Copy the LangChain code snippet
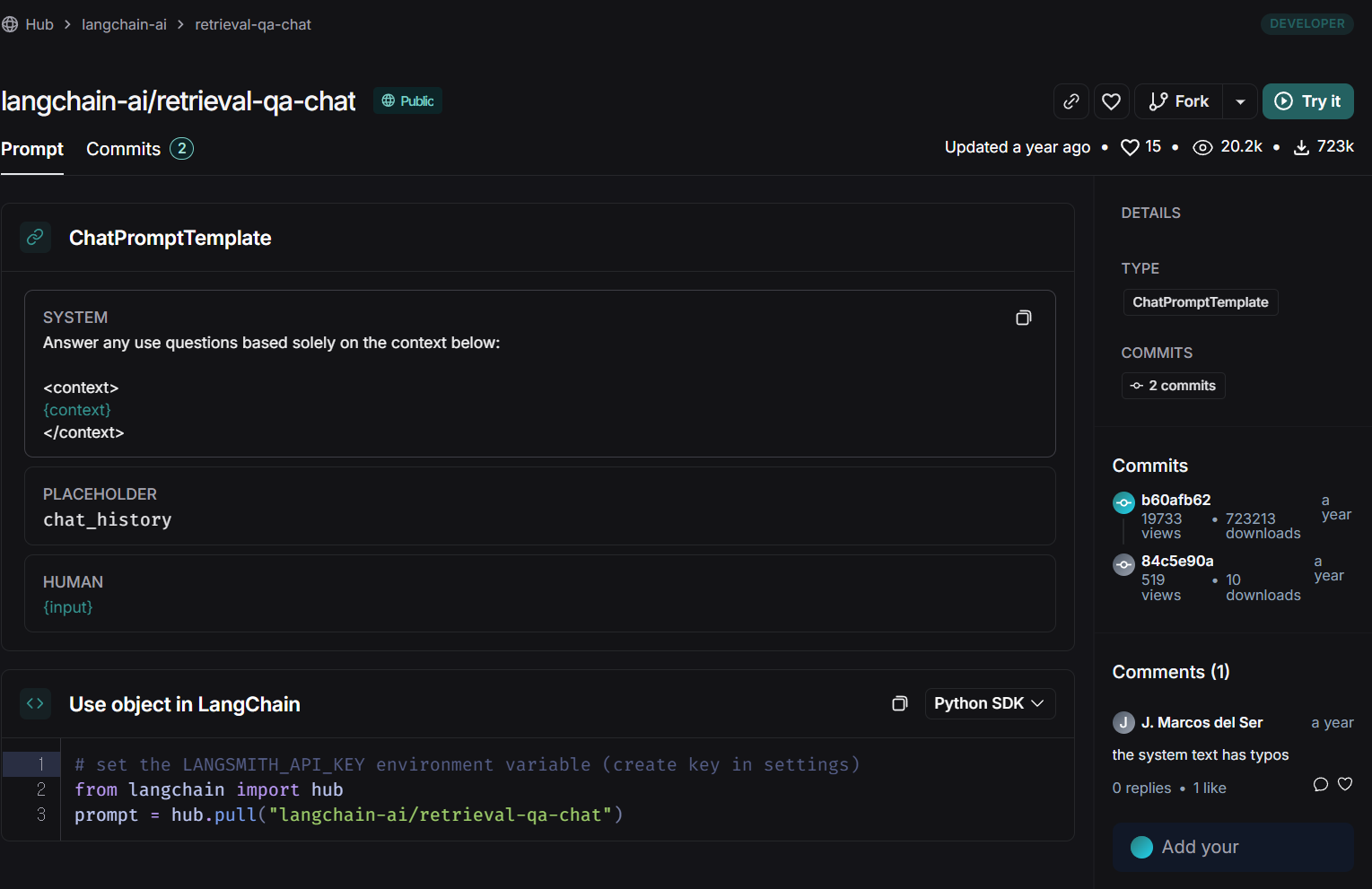Image resolution: width=1372 pixels, height=889 pixels. tap(899, 703)
